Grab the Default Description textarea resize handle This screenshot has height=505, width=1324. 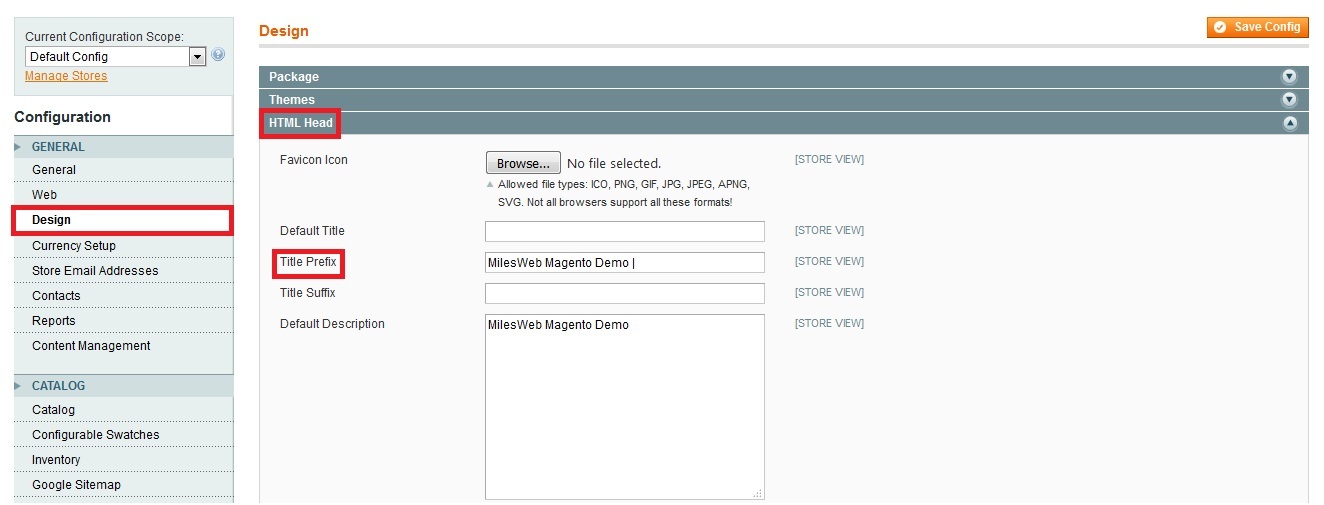click(758, 493)
